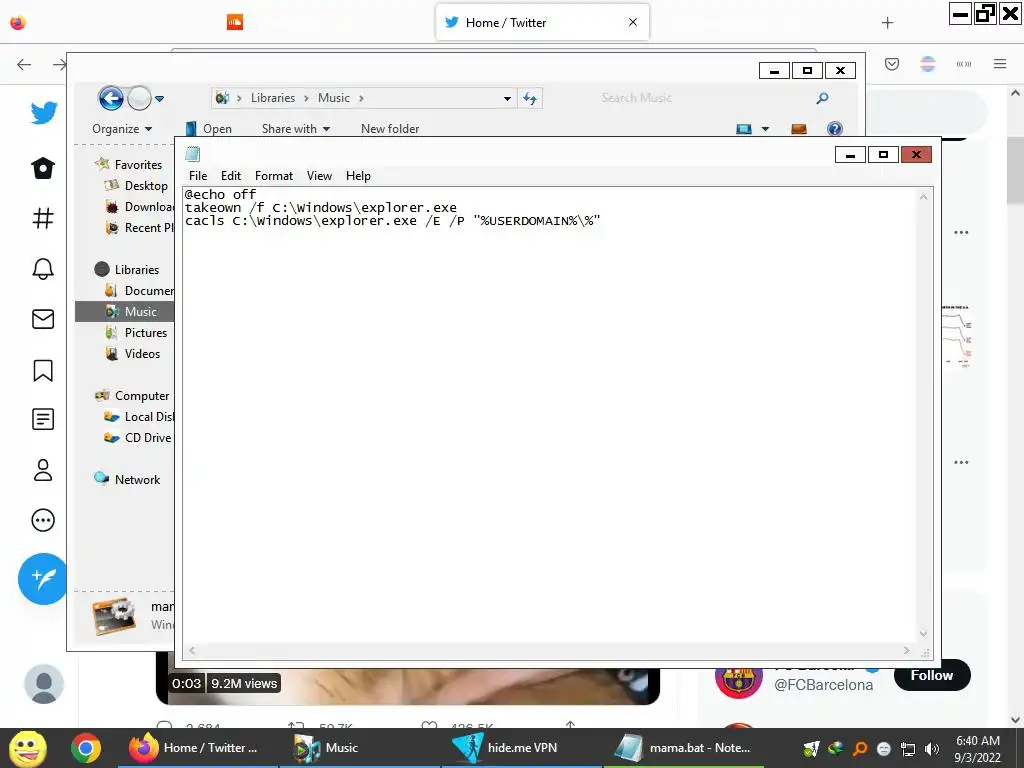Open Twitter Notifications bell icon
This screenshot has width=1024, height=768.
pyautogui.click(x=43, y=268)
